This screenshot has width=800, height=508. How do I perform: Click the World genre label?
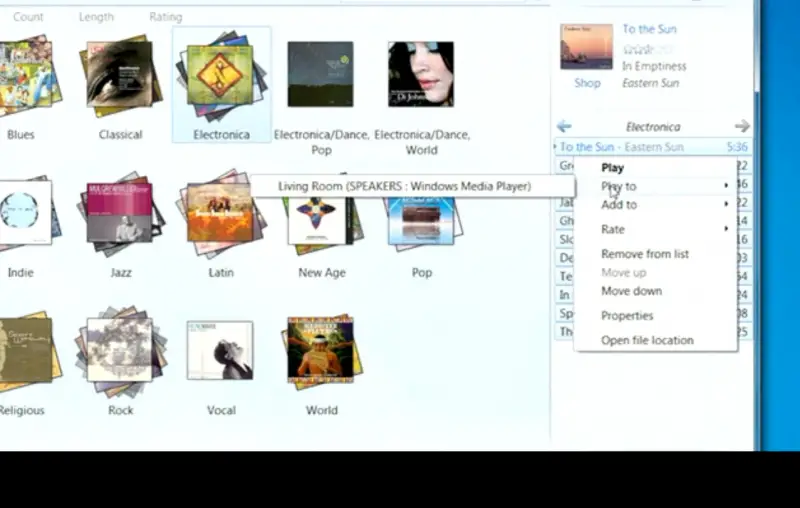pyautogui.click(x=321, y=411)
